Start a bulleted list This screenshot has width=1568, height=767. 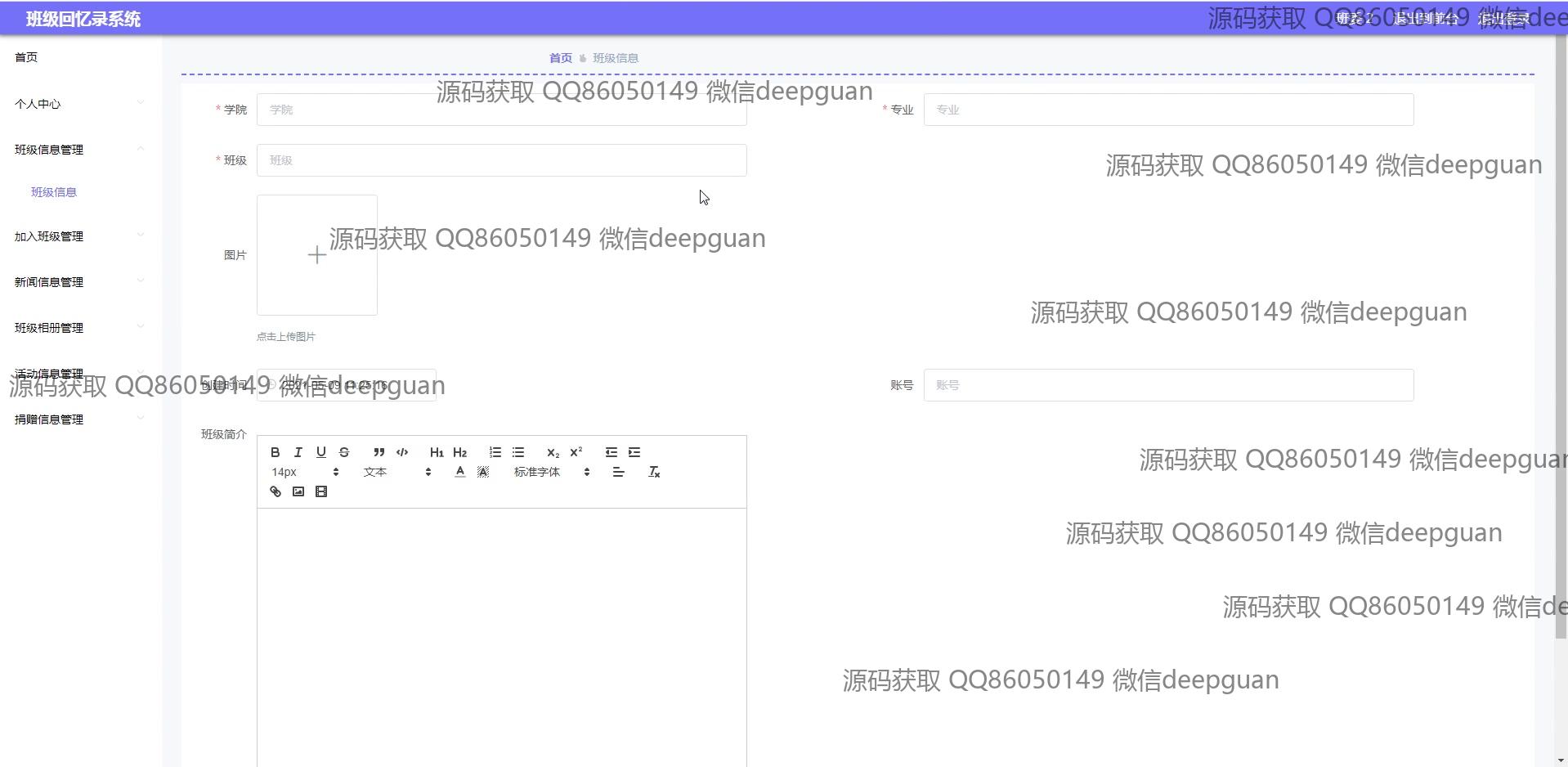coord(518,452)
